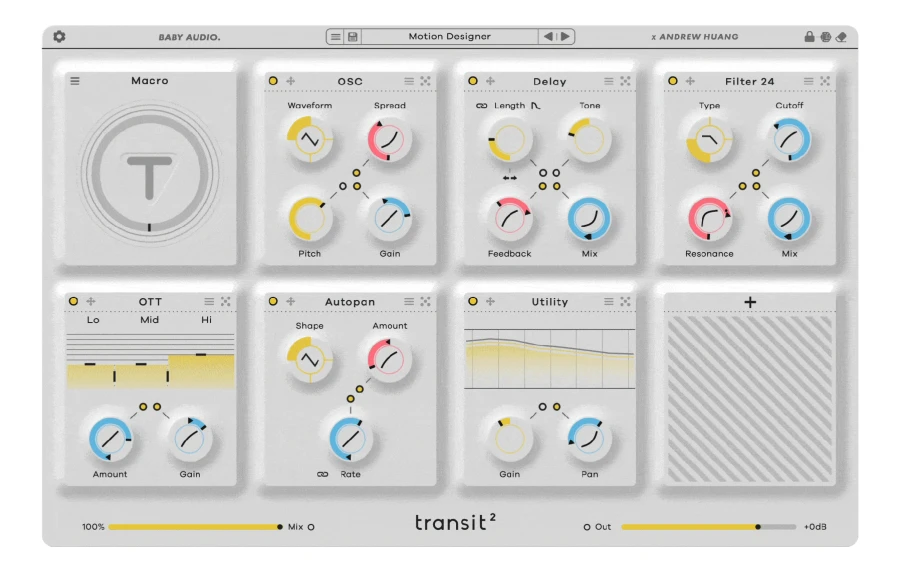
Task: Click the Autopan Shape knob
Action: coord(310,360)
